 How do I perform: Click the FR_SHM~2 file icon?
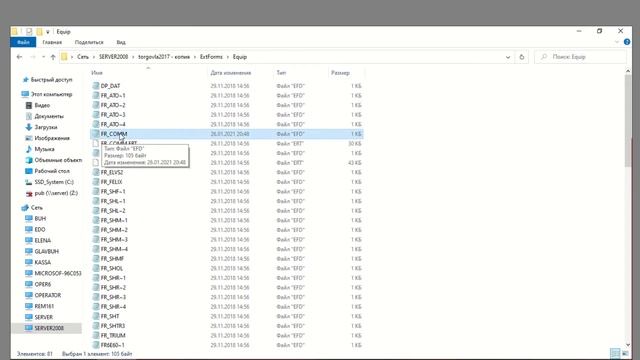(96, 230)
